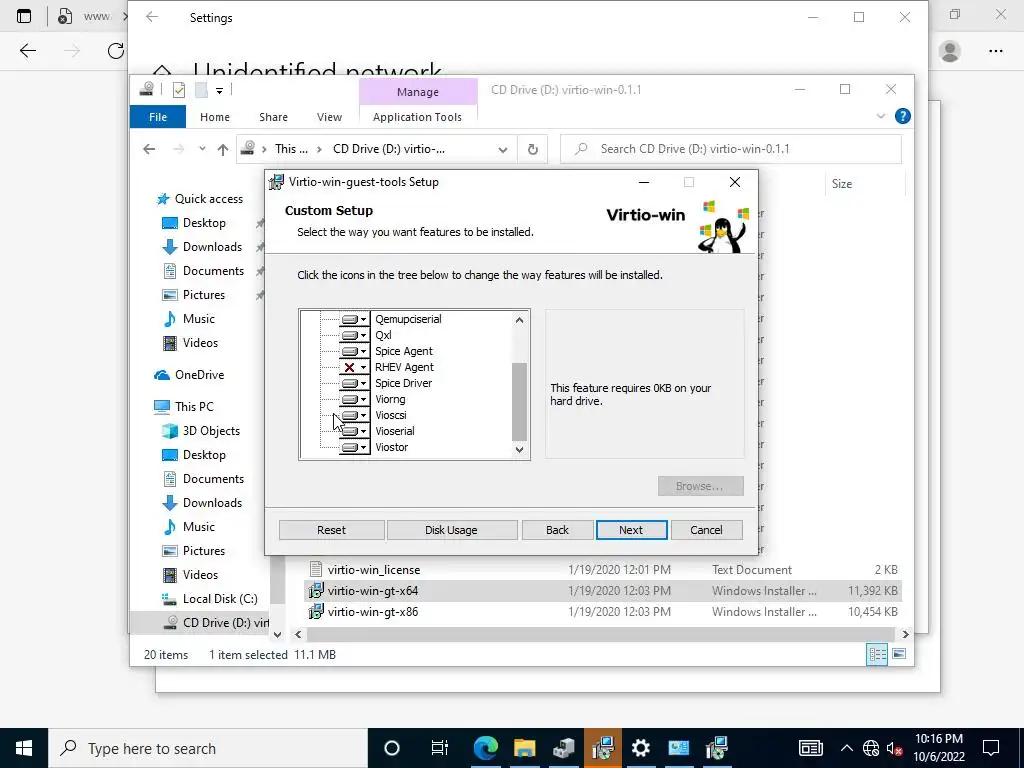Select the virtio-win_license text file

point(374,569)
